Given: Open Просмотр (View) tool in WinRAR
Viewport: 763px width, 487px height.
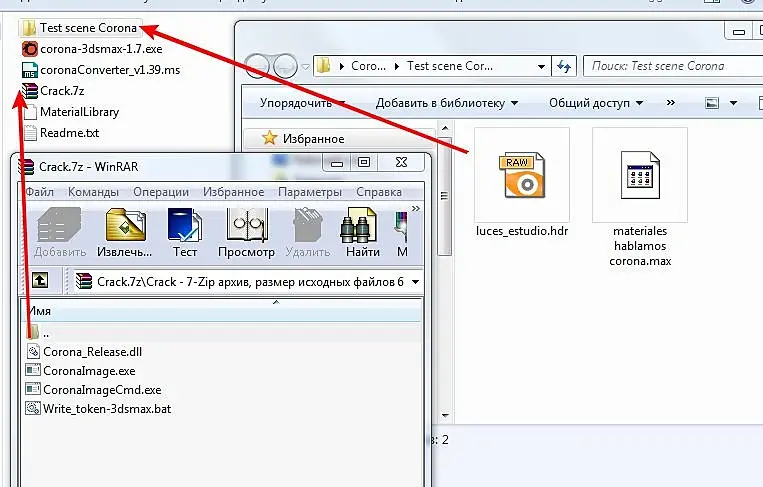Looking at the screenshot, I should pyautogui.click(x=246, y=233).
